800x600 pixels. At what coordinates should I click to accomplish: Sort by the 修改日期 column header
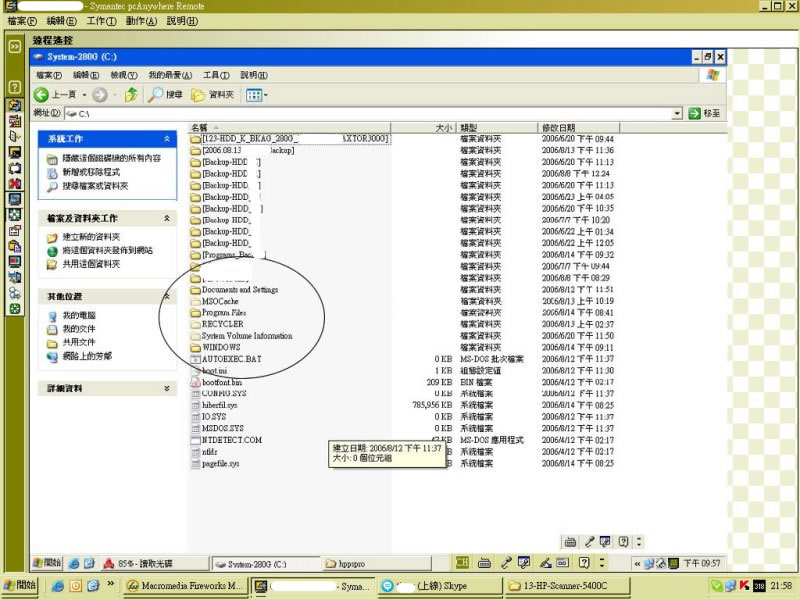pyautogui.click(x=558, y=128)
